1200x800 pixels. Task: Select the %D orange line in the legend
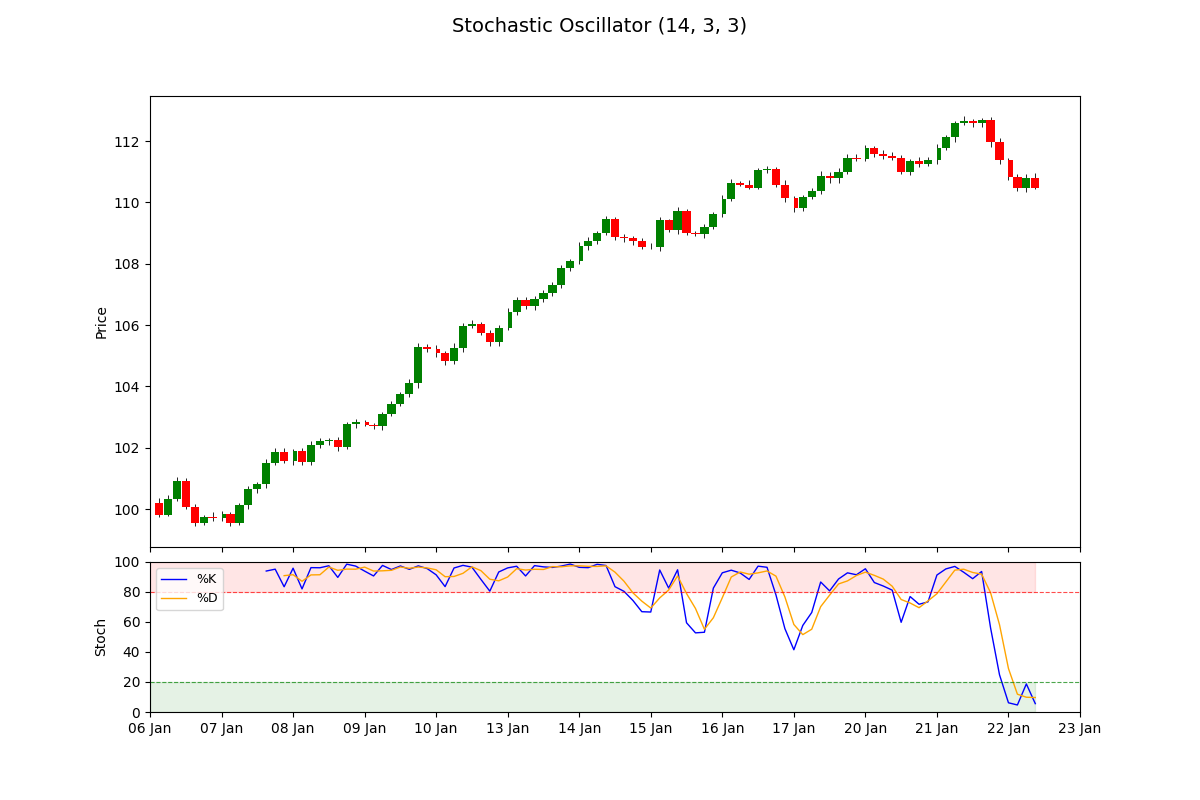tap(173, 598)
